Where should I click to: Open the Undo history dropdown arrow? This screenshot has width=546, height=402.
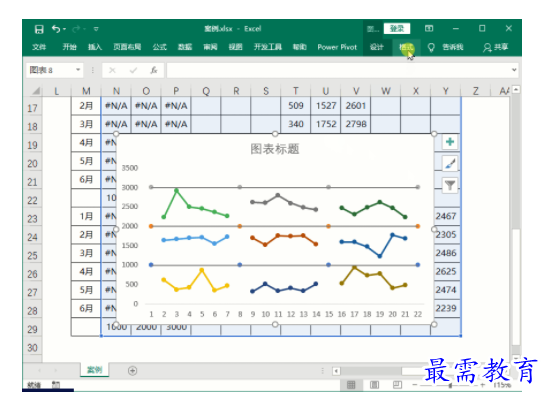coord(64,29)
